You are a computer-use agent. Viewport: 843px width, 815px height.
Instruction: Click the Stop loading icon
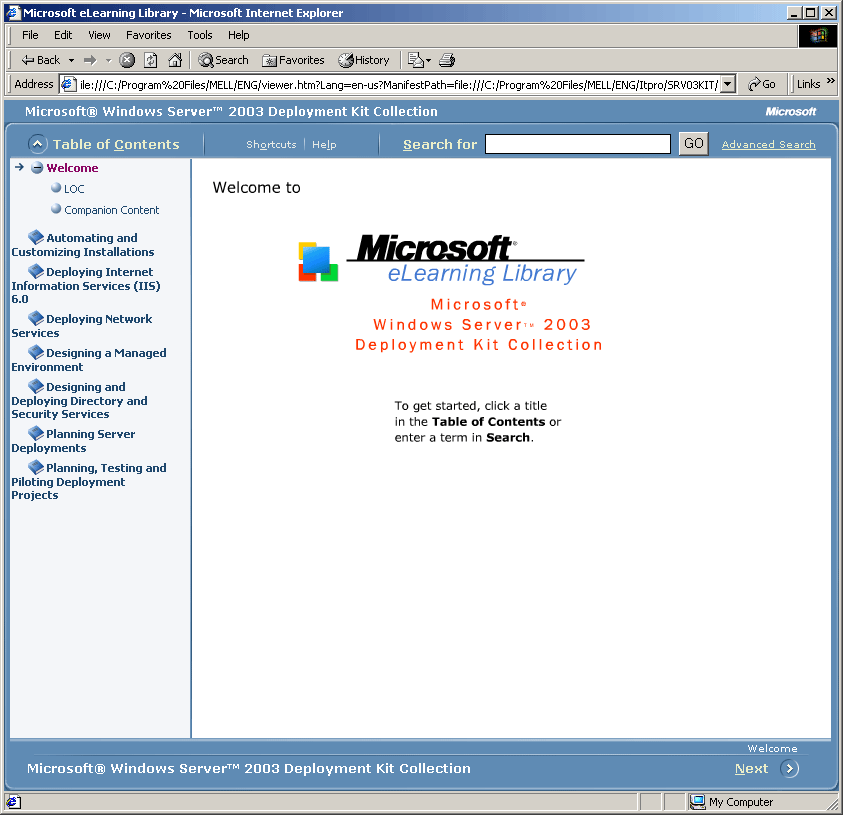tap(127, 60)
